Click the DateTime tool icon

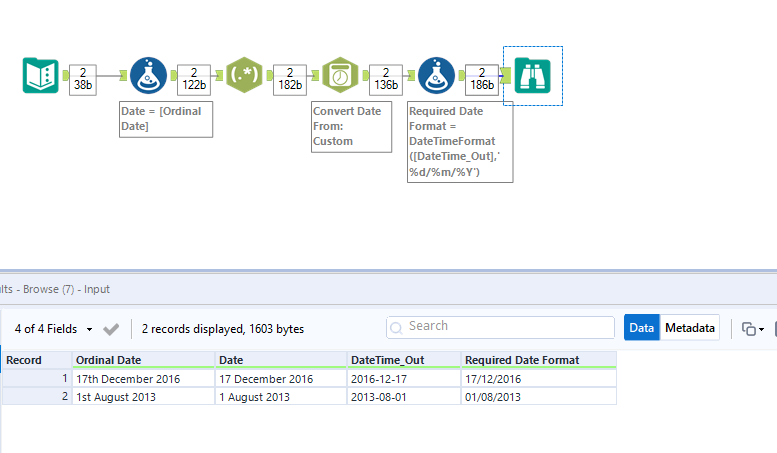tap(341, 76)
